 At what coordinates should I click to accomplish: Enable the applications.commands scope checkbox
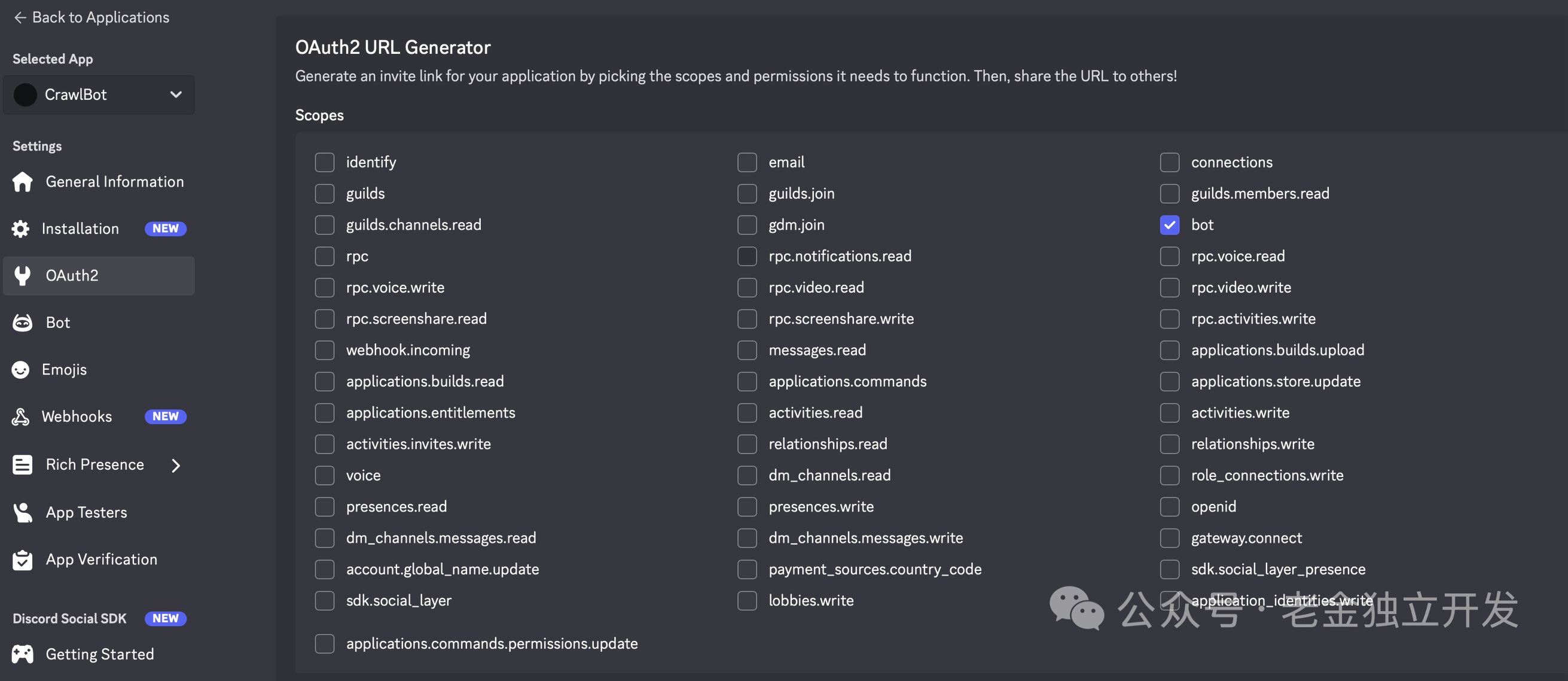pos(747,381)
